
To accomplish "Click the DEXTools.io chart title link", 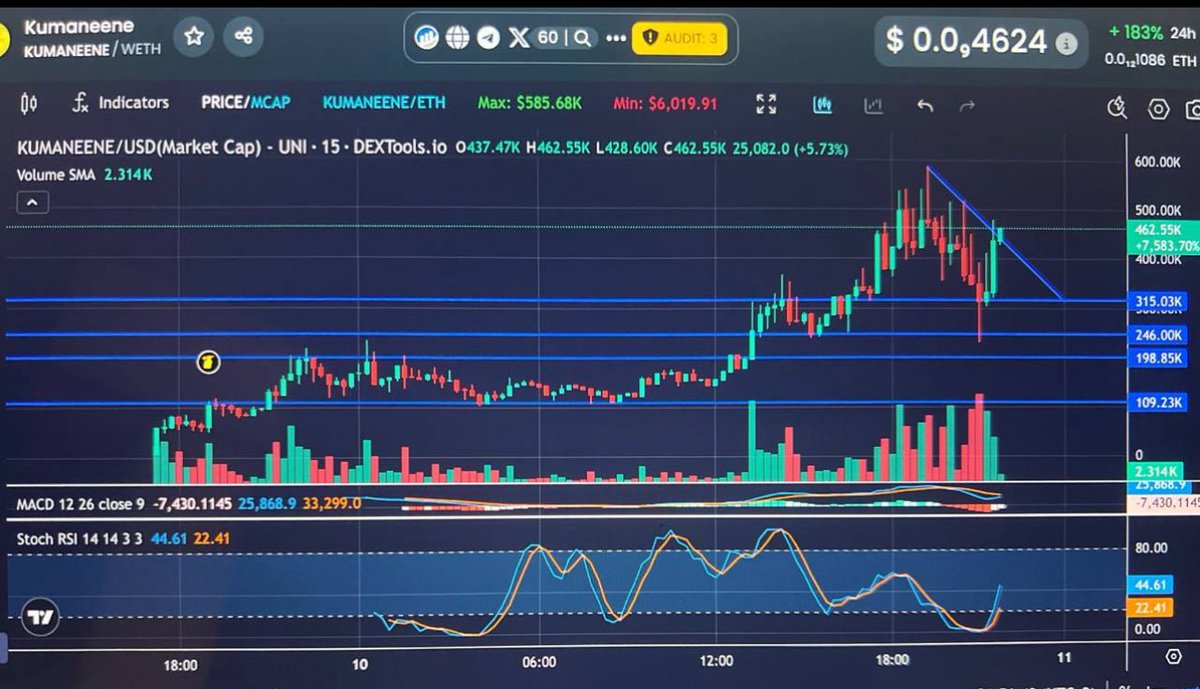I will [396, 148].
